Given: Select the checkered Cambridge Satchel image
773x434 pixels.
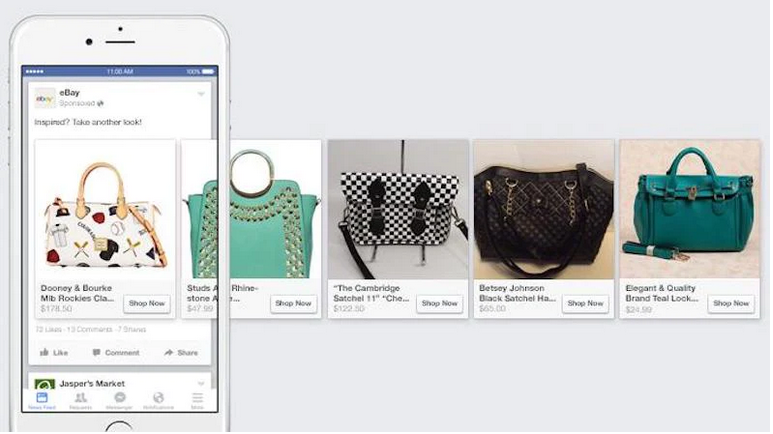Looking at the screenshot, I should 398,210.
